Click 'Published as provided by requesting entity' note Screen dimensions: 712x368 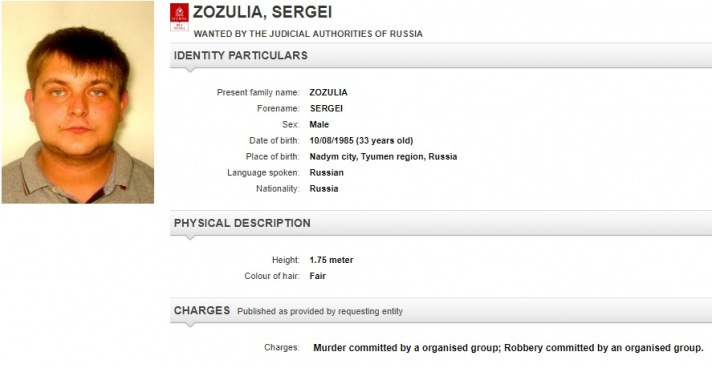(320, 312)
